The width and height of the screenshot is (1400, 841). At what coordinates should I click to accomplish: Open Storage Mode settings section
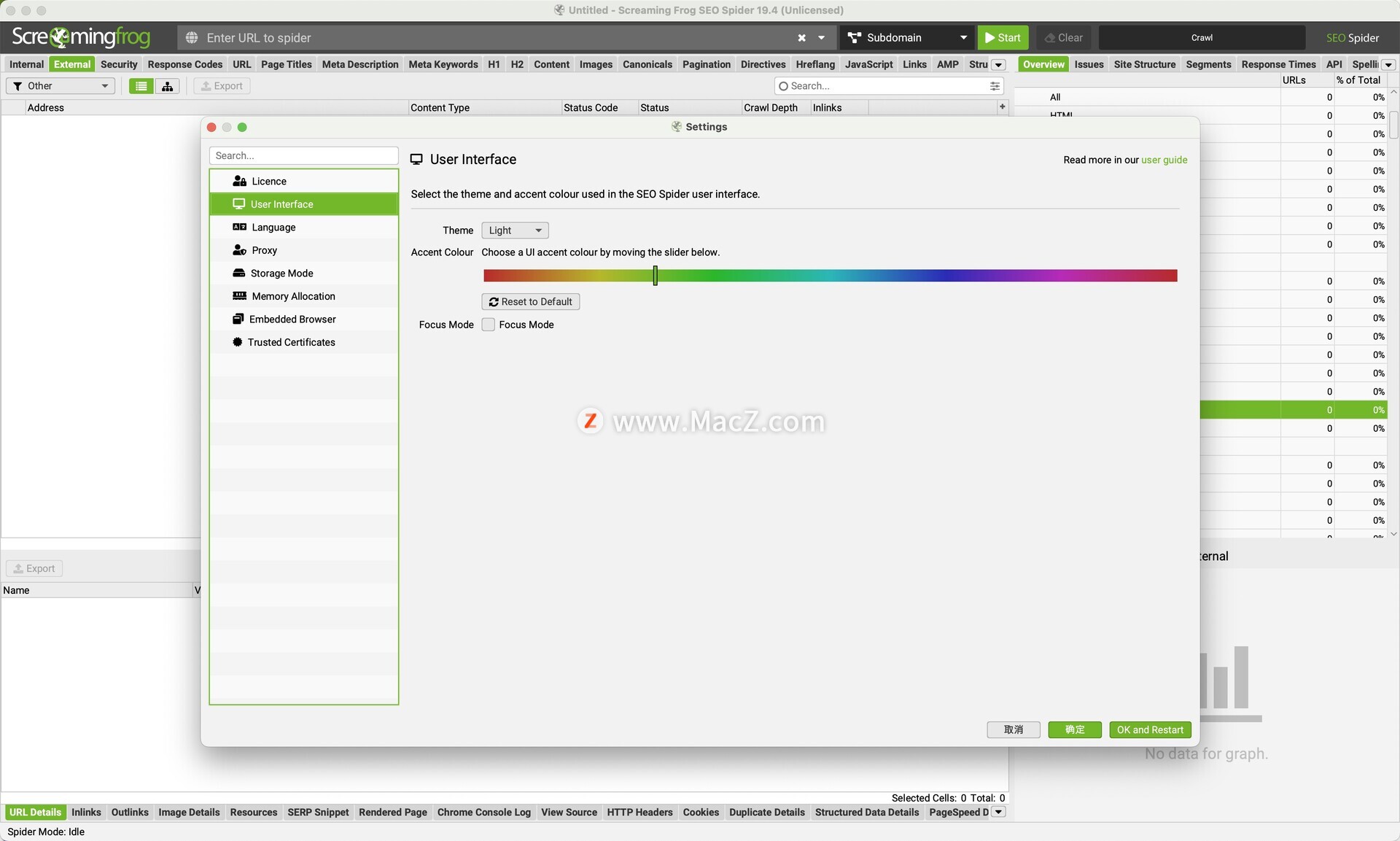[x=303, y=273]
